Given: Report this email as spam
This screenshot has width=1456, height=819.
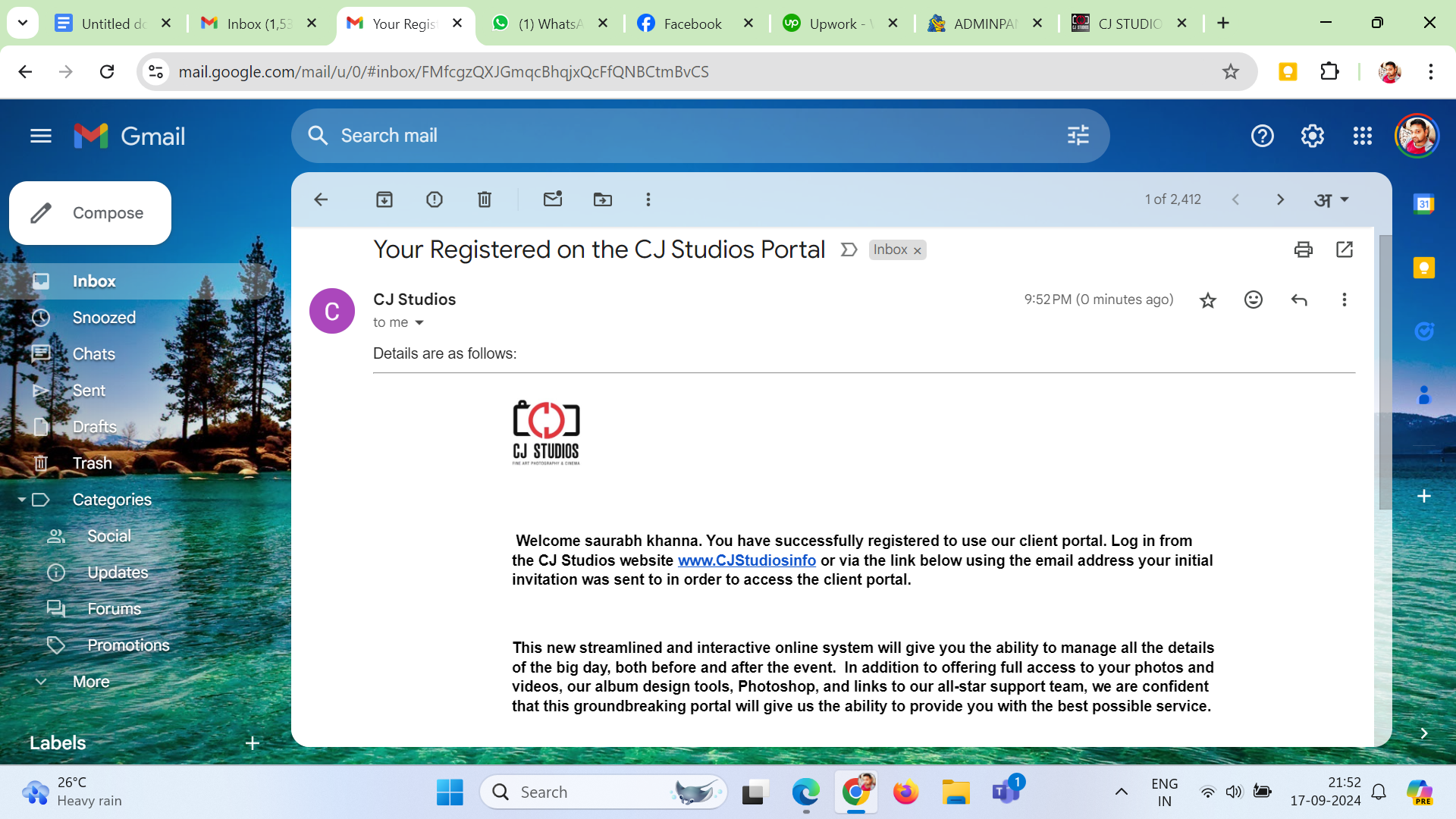Looking at the screenshot, I should click(x=435, y=199).
